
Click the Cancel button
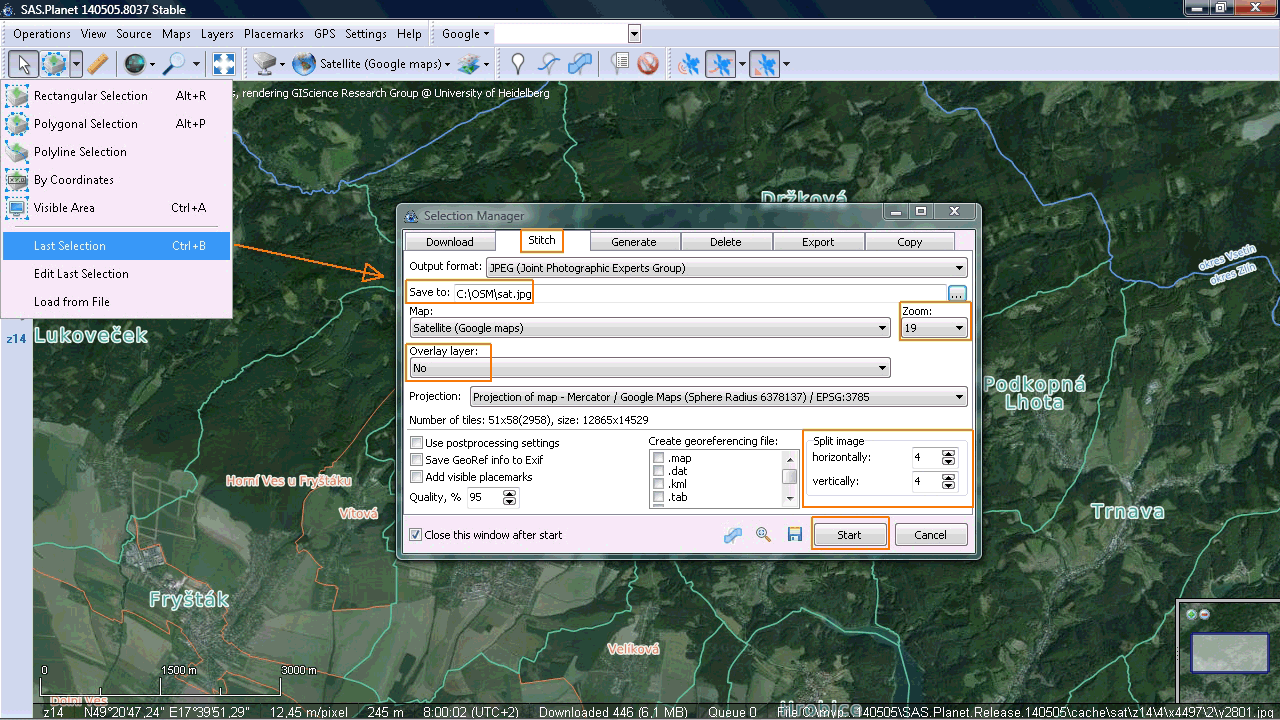pyautogui.click(x=930, y=535)
